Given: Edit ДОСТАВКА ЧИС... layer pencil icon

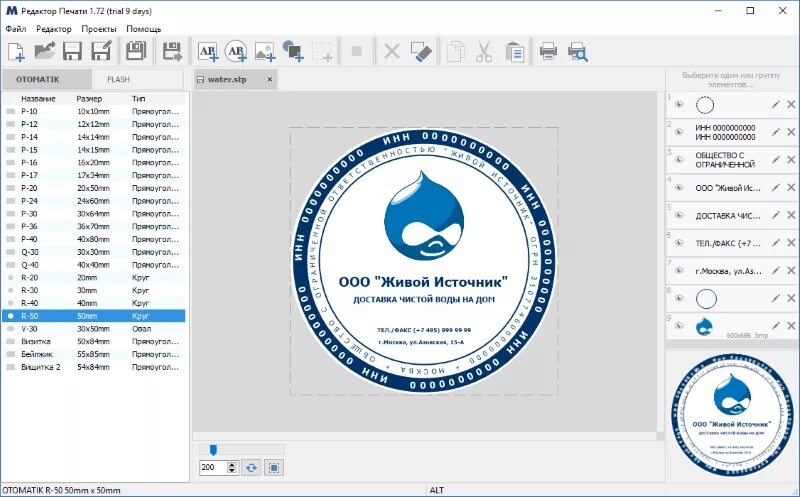Looking at the screenshot, I should 776,215.
